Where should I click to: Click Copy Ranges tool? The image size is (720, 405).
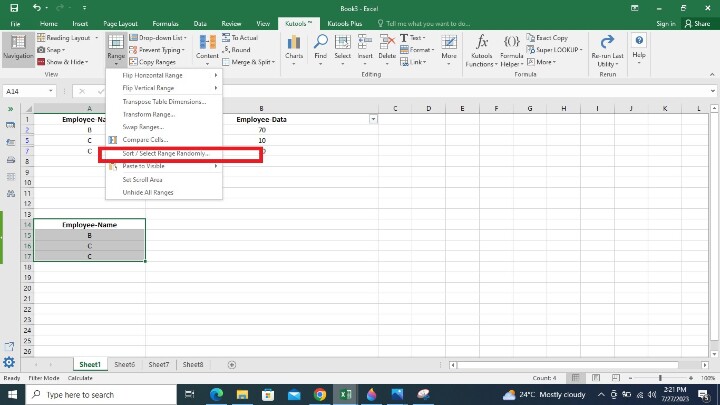click(x=152, y=62)
